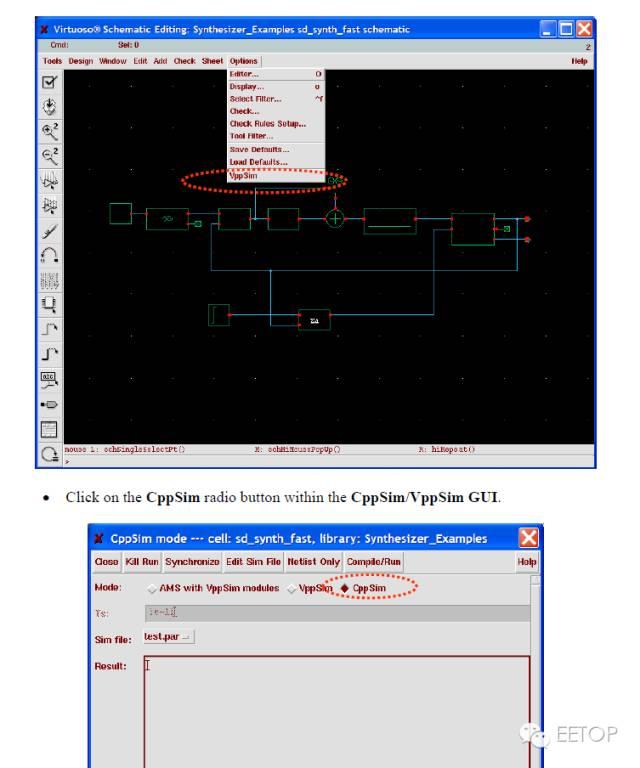Viewport: 640px width, 768px height.
Task: Choose Check... from Options menu
Action: tap(276, 111)
